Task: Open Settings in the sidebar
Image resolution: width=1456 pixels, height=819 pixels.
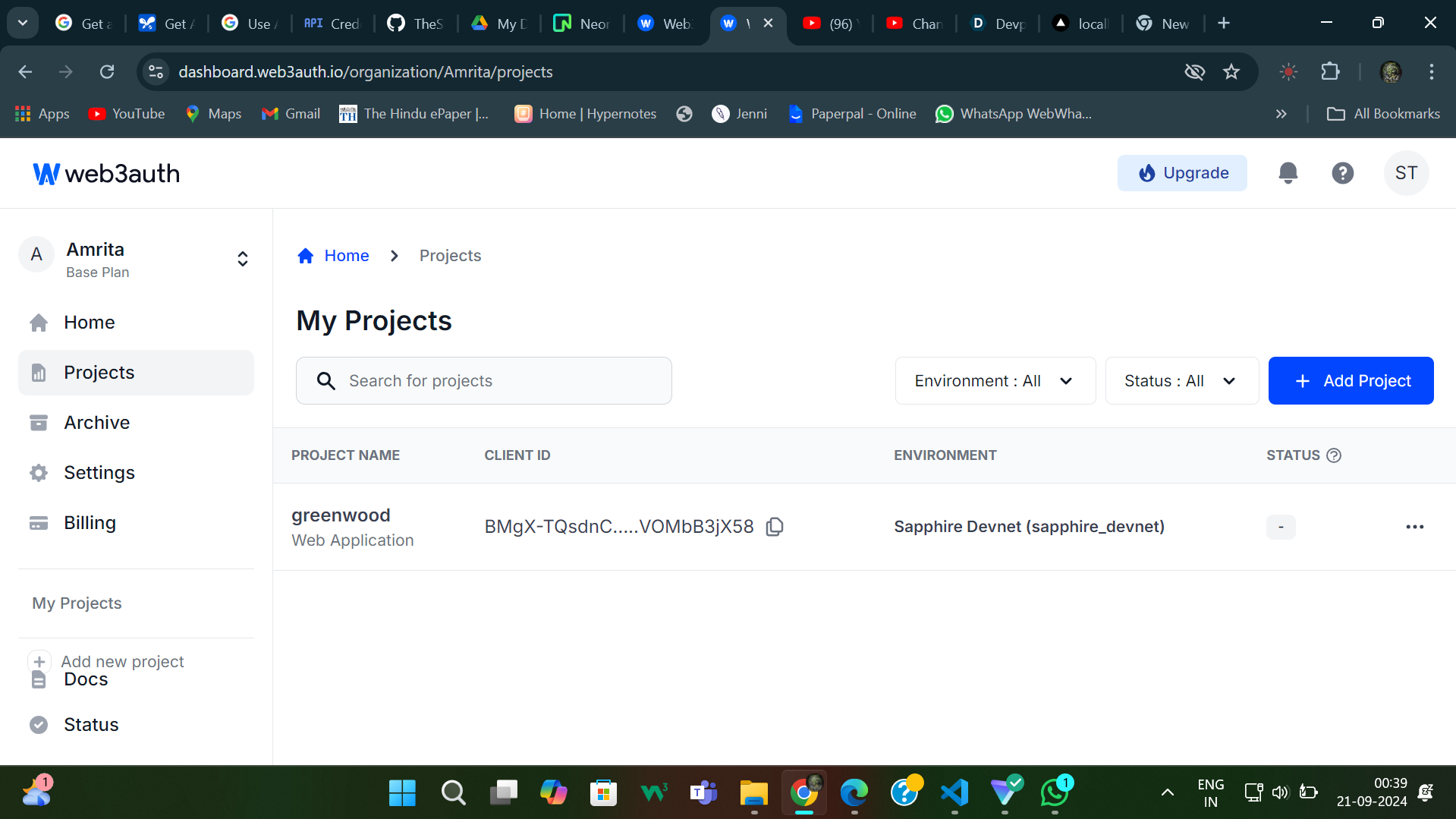Action: [136, 473]
